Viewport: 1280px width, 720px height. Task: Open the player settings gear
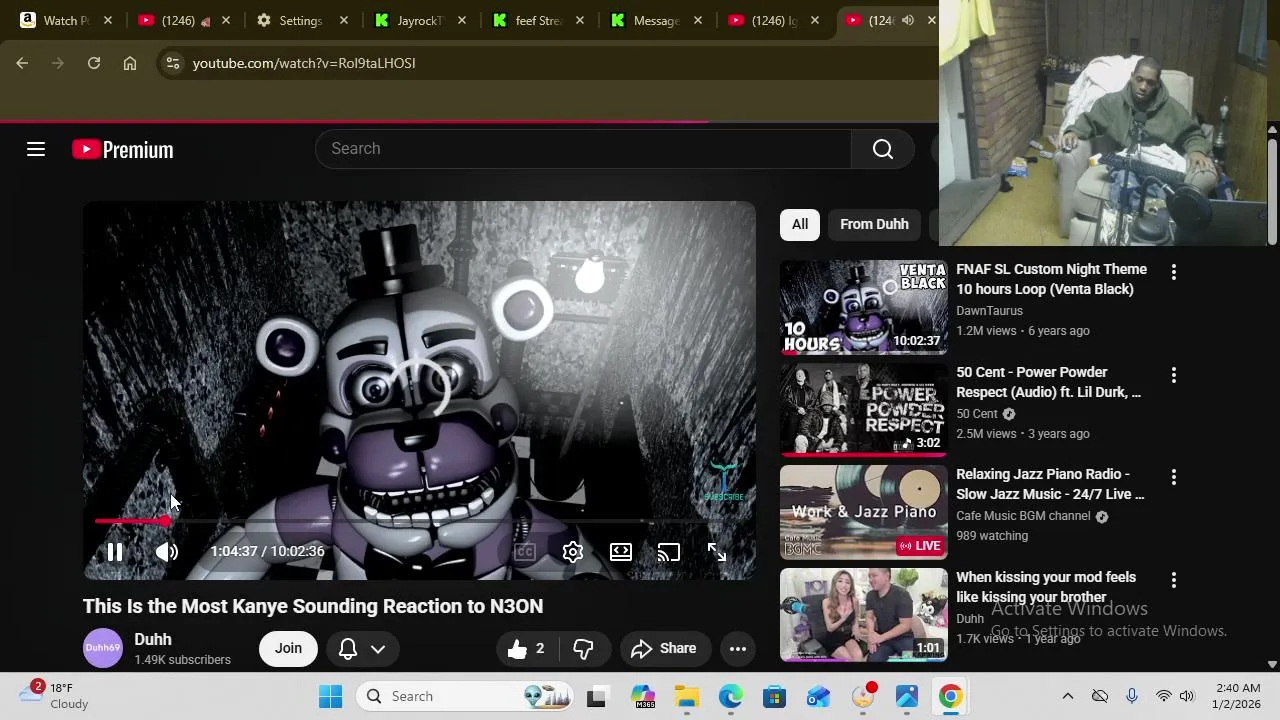click(x=573, y=552)
